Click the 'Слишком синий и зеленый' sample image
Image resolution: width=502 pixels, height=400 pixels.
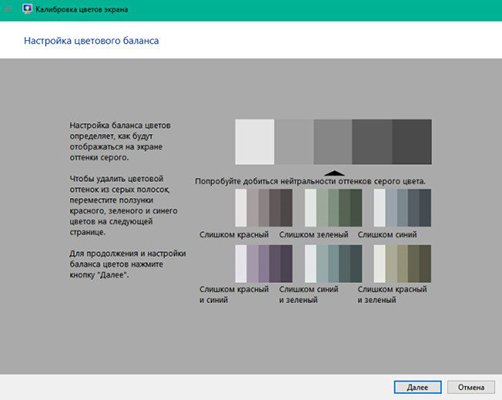tap(333, 264)
